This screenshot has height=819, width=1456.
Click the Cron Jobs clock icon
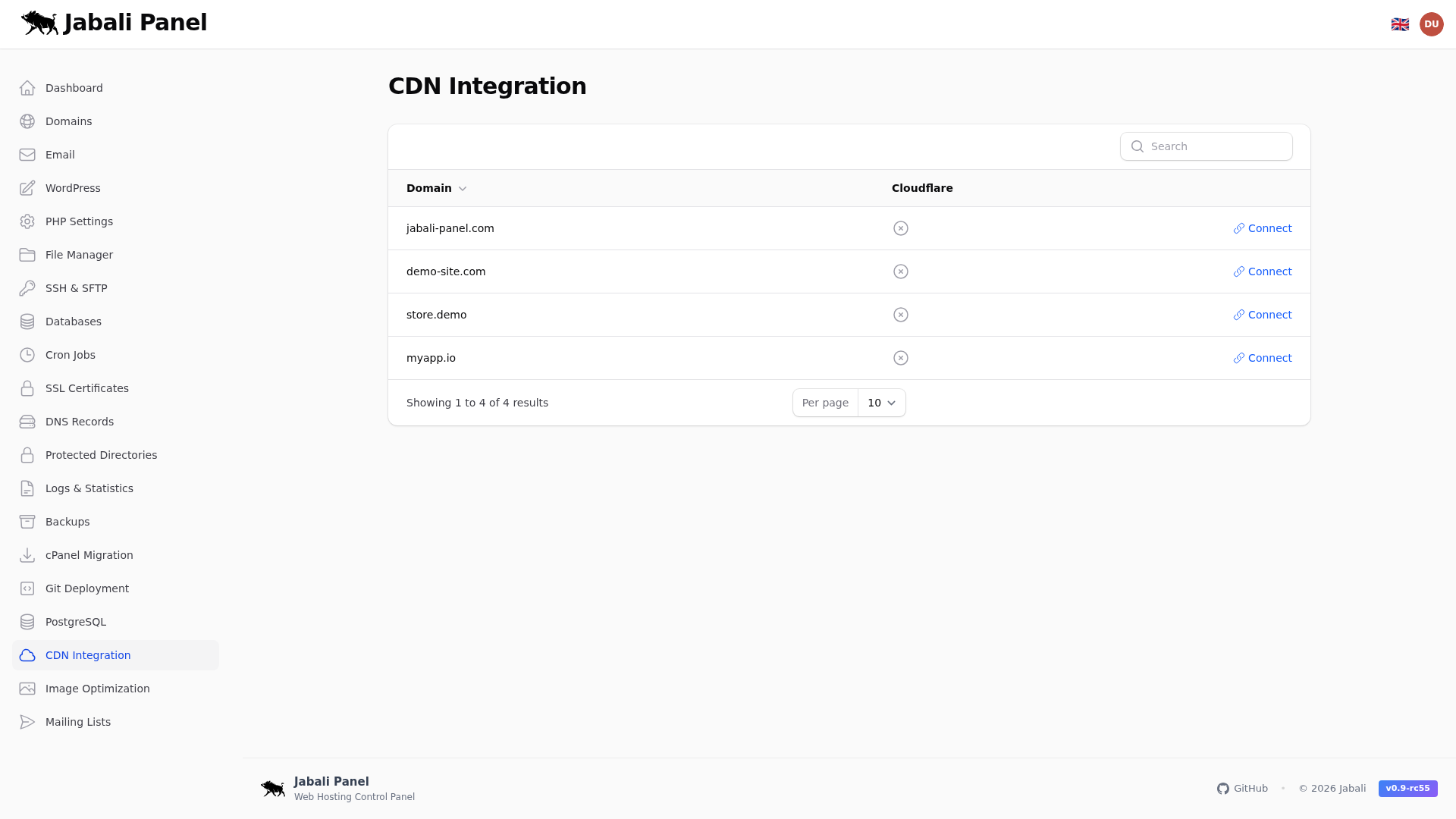27,355
